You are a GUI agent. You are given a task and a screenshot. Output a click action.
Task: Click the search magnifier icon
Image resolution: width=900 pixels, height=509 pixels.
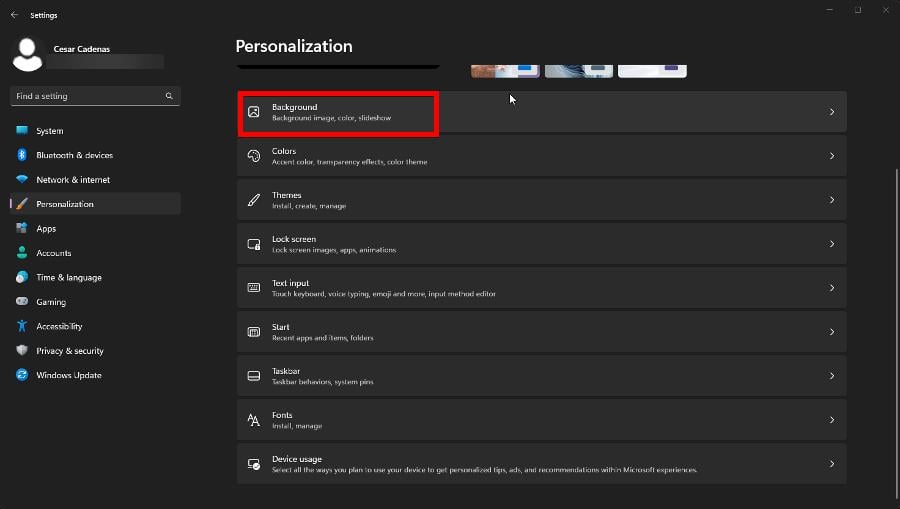click(x=169, y=96)
